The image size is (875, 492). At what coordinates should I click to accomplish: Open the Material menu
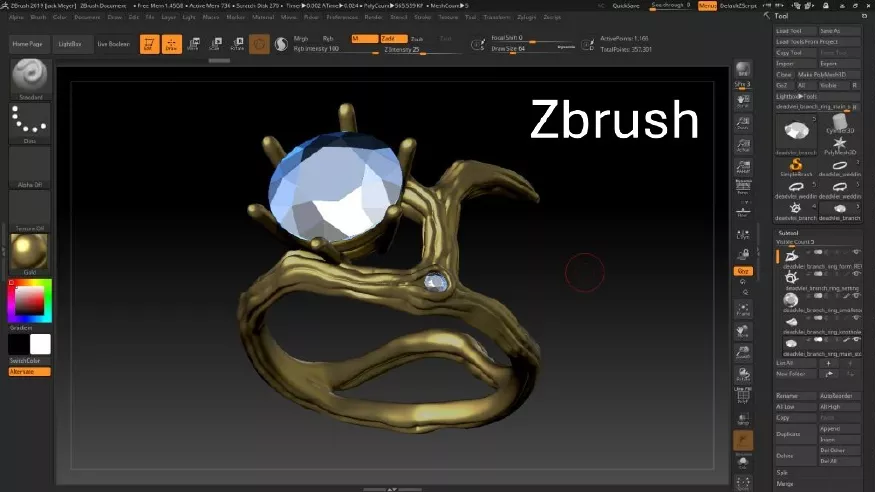[x=263, y=17]
